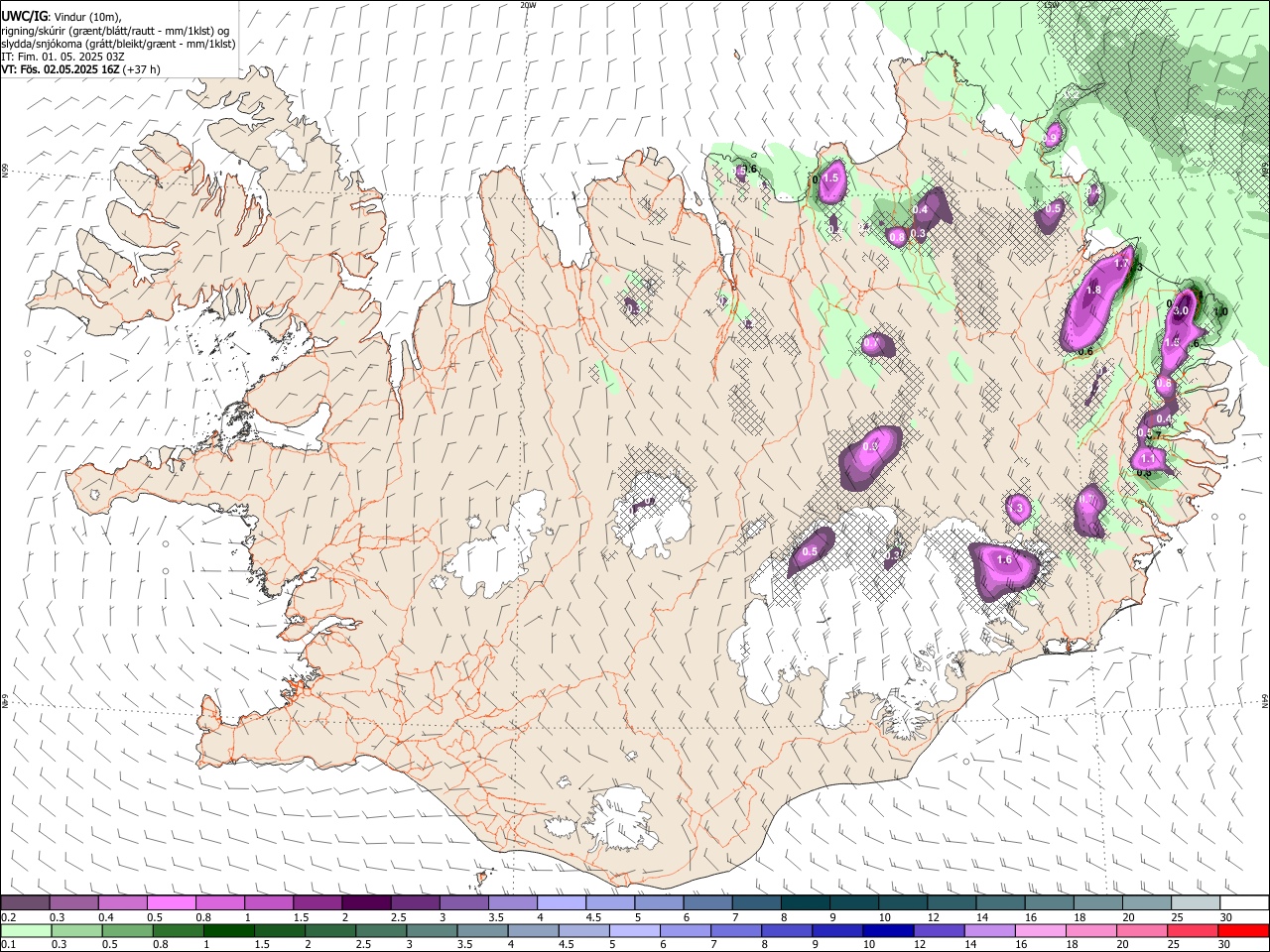Pick the dark teal 8 swatch in upper legend
This screenshot has height=952, width=1270.
(x=804, y=902)
